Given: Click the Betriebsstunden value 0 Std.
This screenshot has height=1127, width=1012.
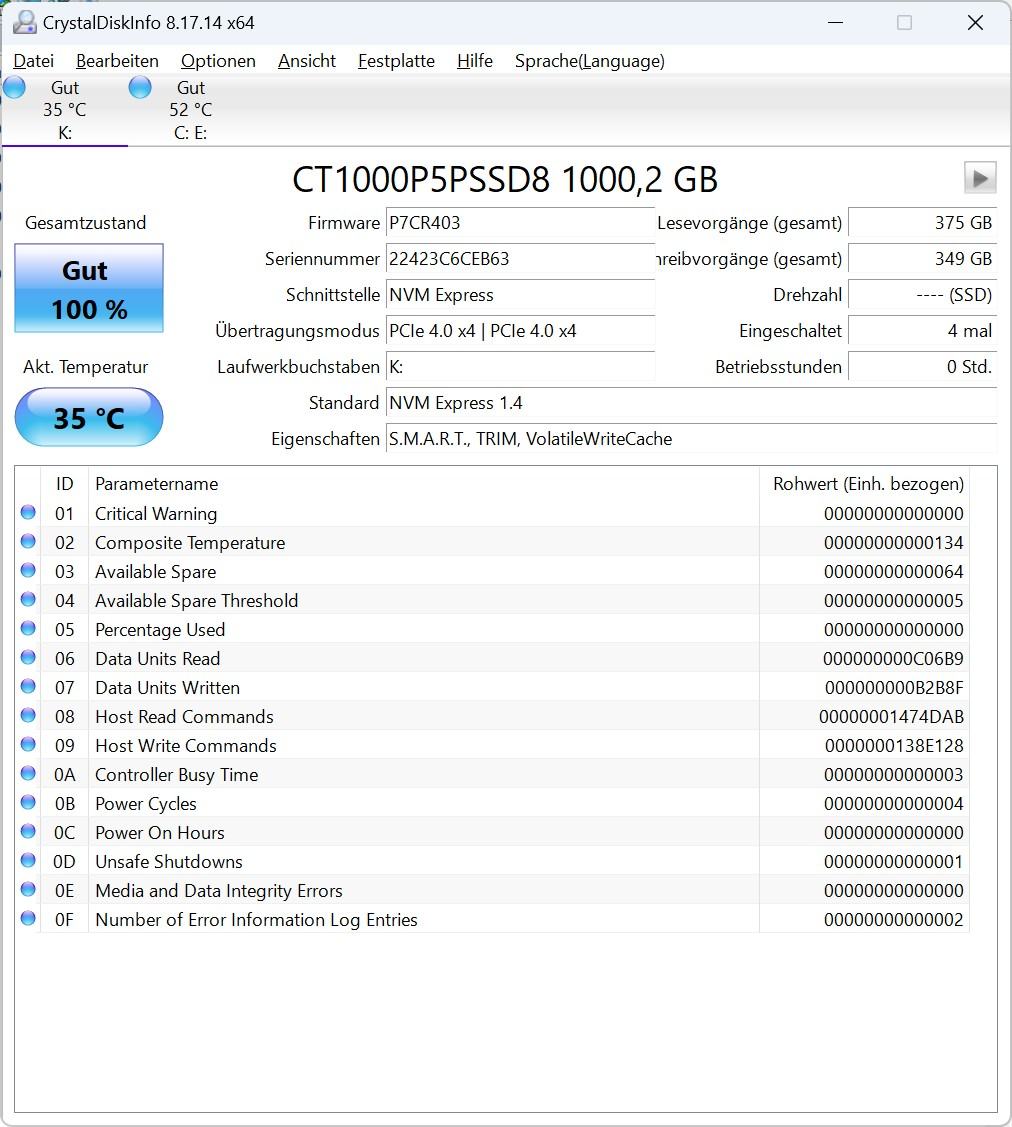Looking at the screenshot, I should (923, 367).
